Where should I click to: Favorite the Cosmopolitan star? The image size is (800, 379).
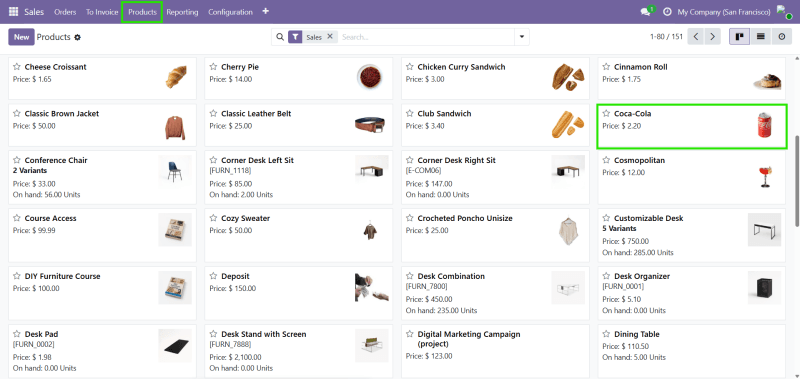[x=606, y=160]
